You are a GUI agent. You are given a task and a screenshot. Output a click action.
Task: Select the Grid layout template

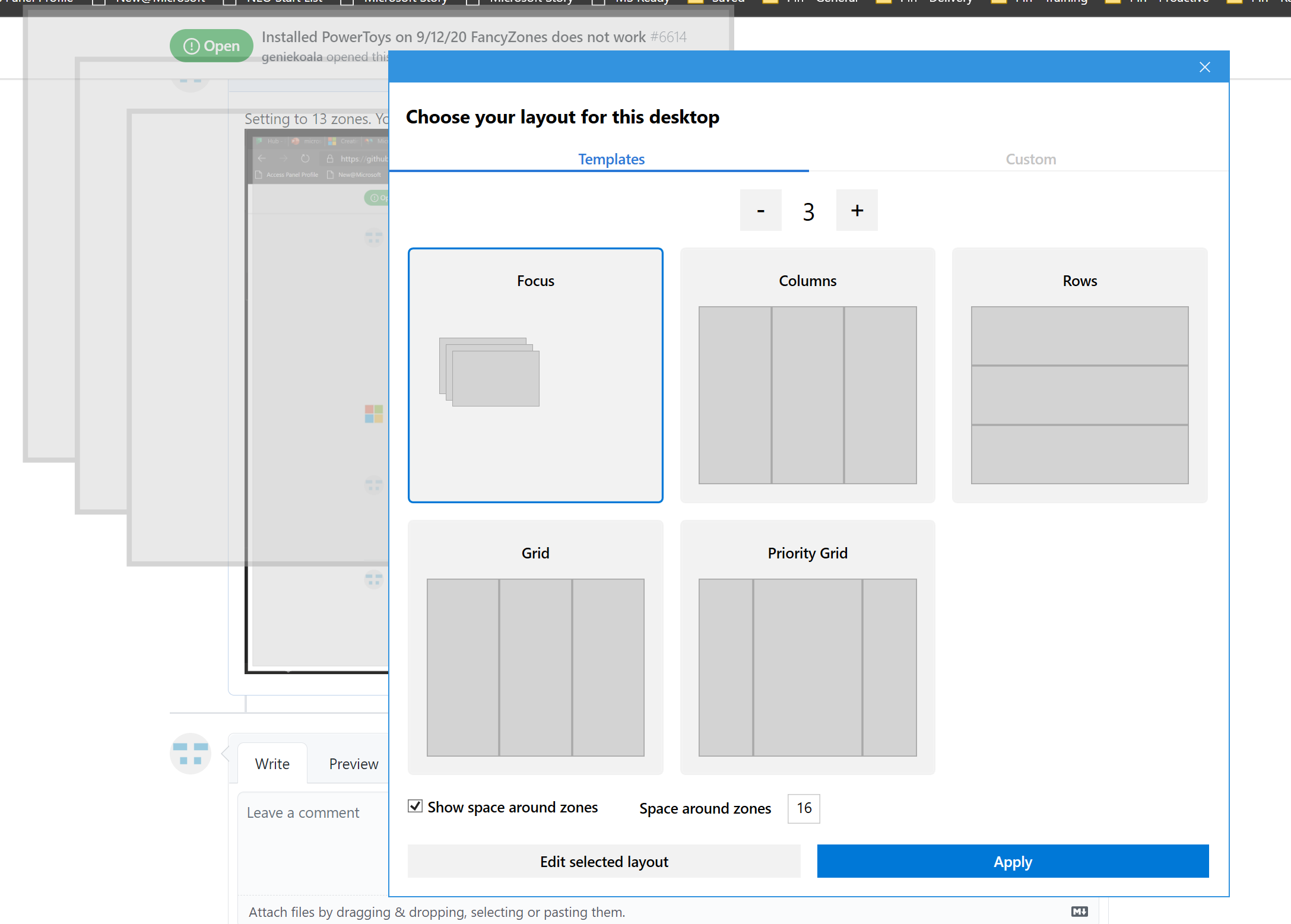coord(535,647)
